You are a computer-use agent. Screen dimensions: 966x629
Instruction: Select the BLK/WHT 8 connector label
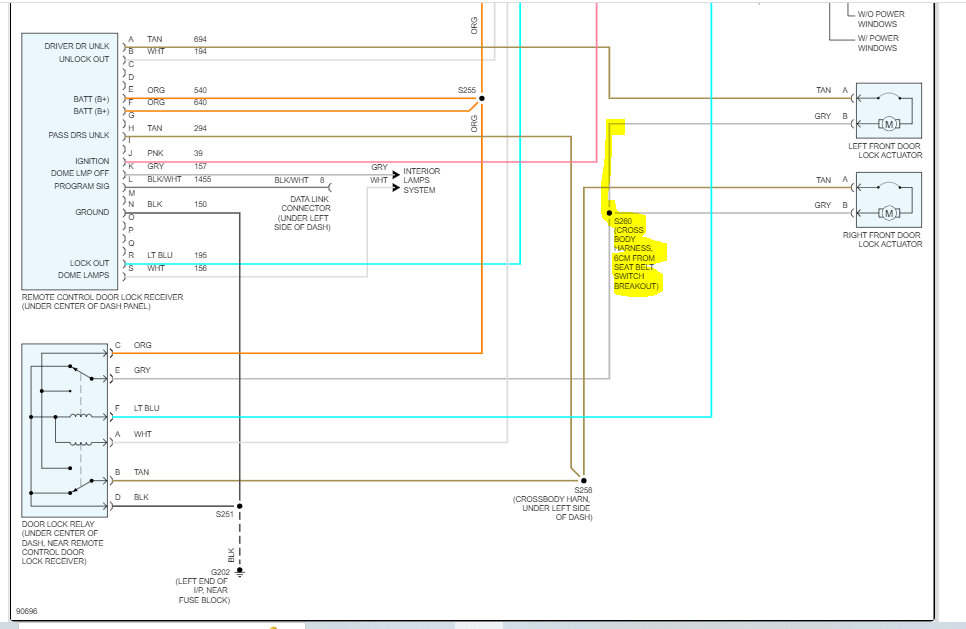click(x=299, y=181)
